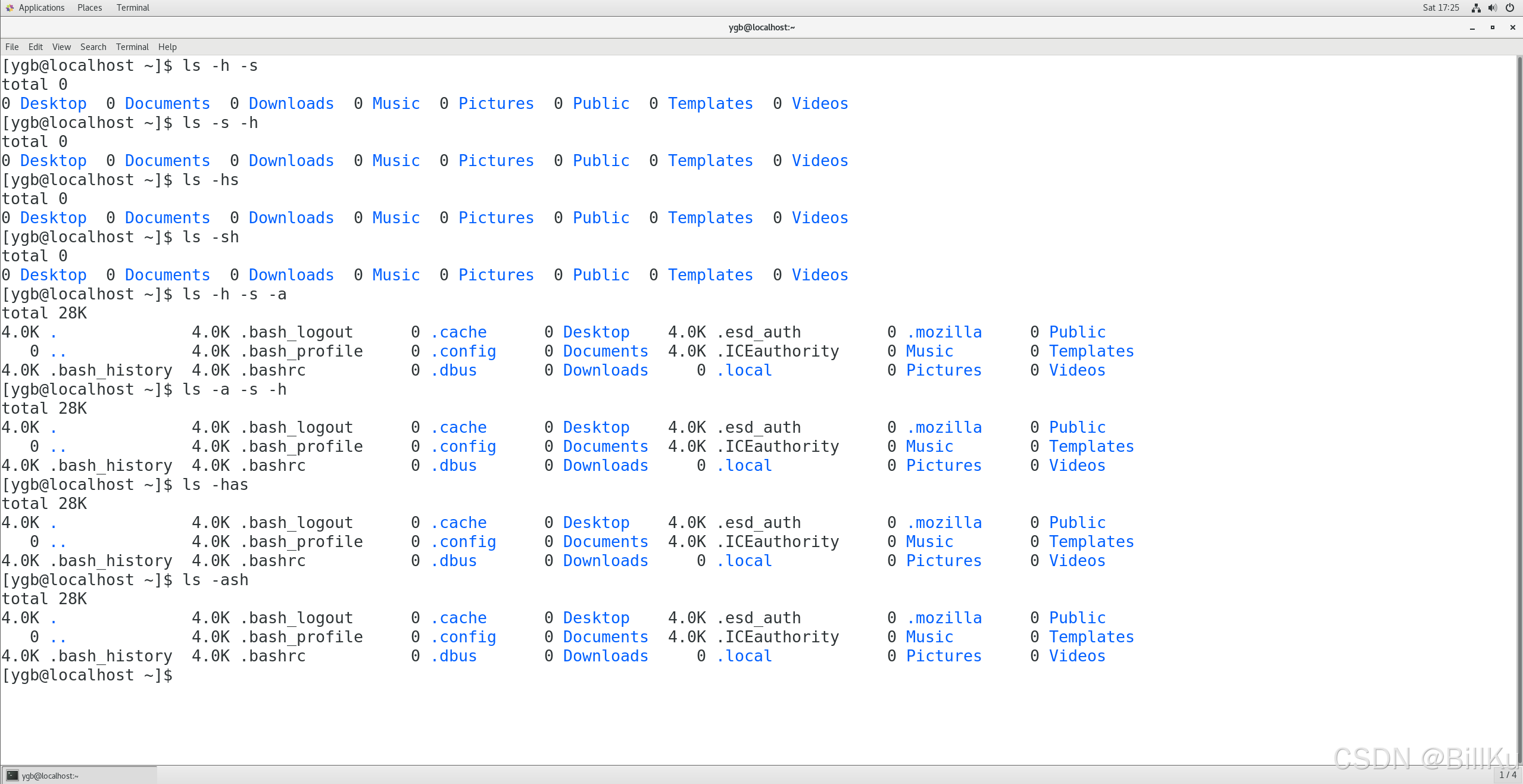This screenshot has height=784, width=1523.
Task: Click the Sat 17:25 clock
Action: coord(1441,8)
